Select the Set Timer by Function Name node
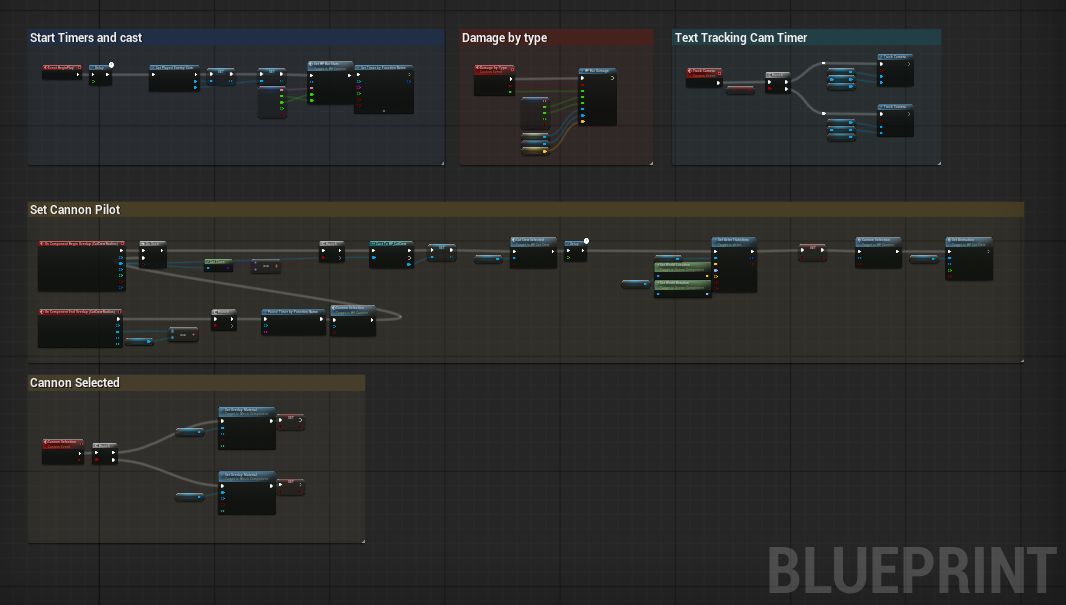Viewport: 1066px width, 605px height. [383, 89]
